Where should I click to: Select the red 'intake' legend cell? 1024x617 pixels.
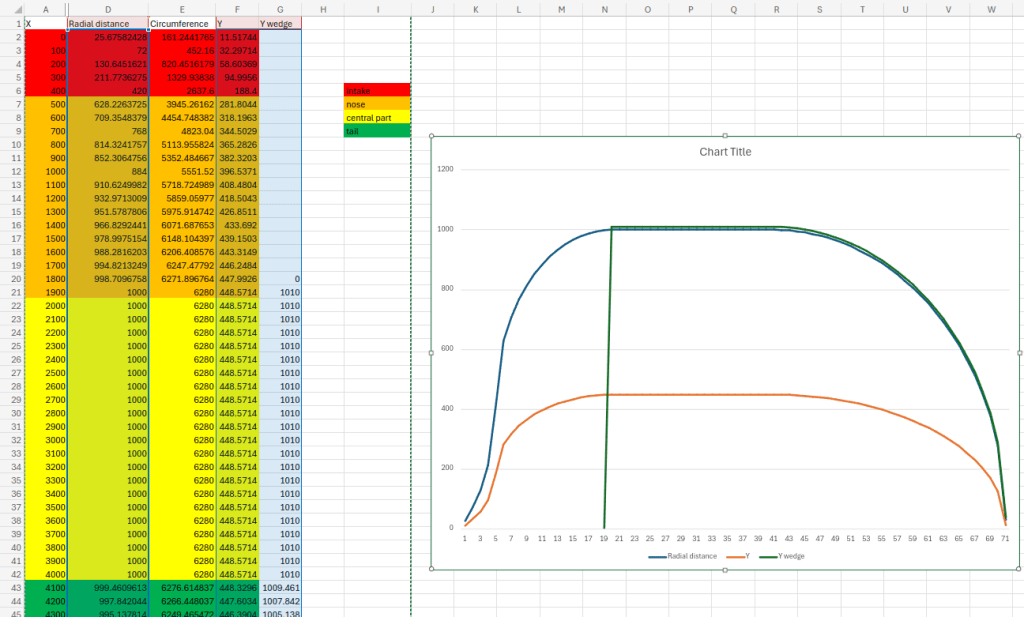(x=376, y=90)
